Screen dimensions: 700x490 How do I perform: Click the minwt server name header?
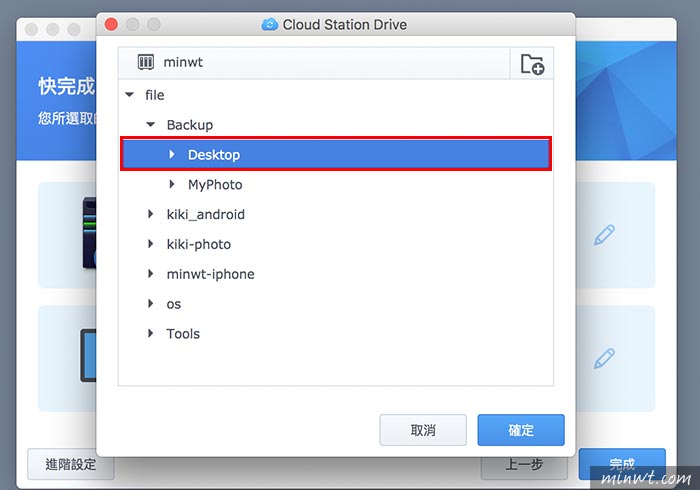tap(183, 62)
